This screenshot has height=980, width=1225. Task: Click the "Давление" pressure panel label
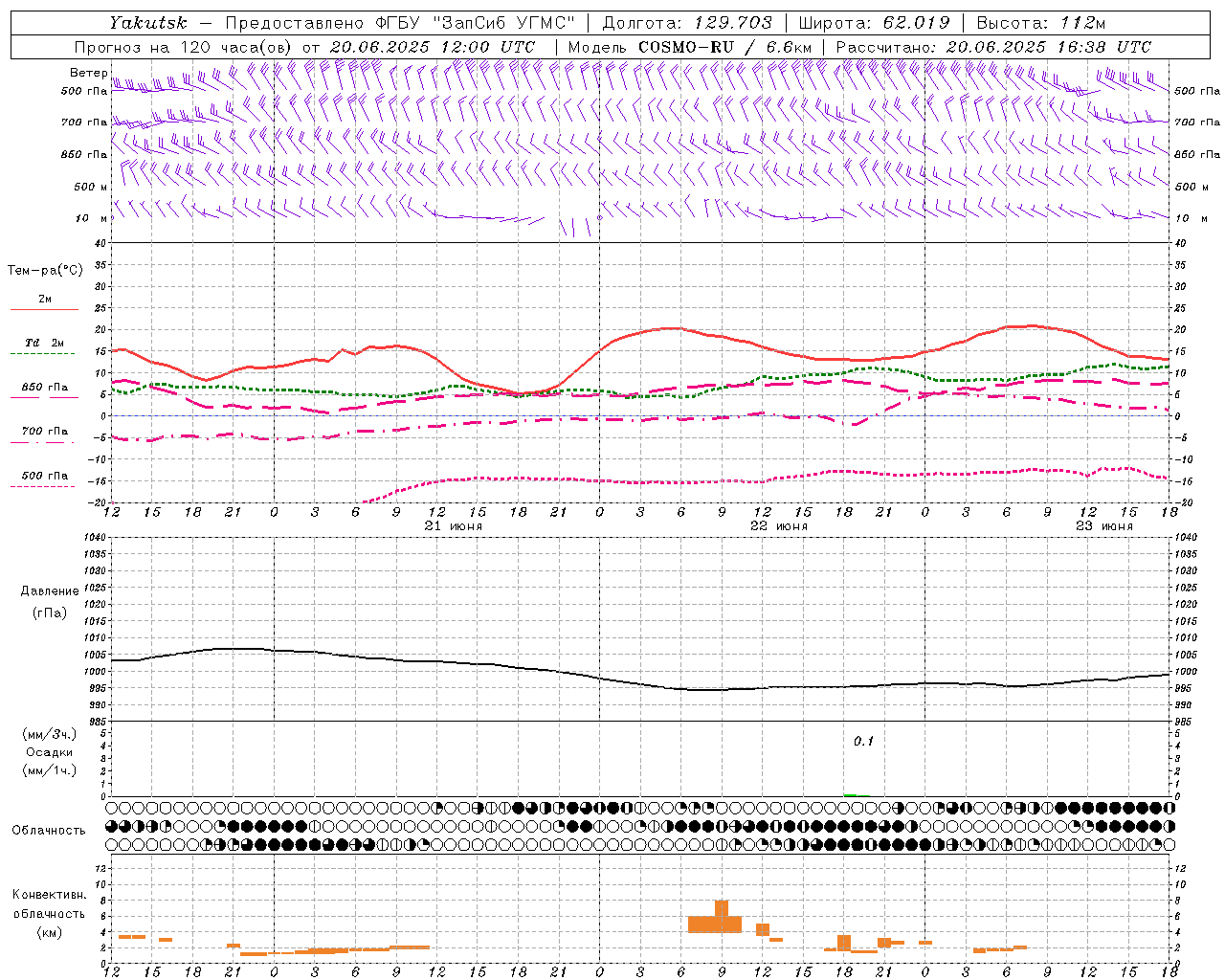point(50,591)
